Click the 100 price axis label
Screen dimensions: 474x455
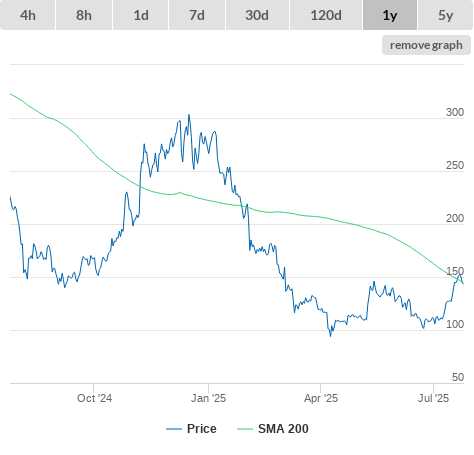(455, 324)
